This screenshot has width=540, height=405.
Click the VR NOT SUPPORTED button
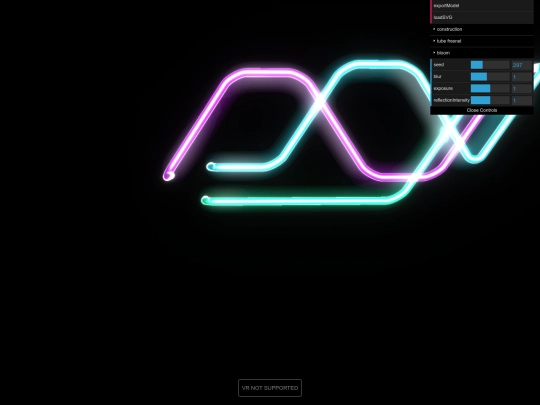pos(270,388)
